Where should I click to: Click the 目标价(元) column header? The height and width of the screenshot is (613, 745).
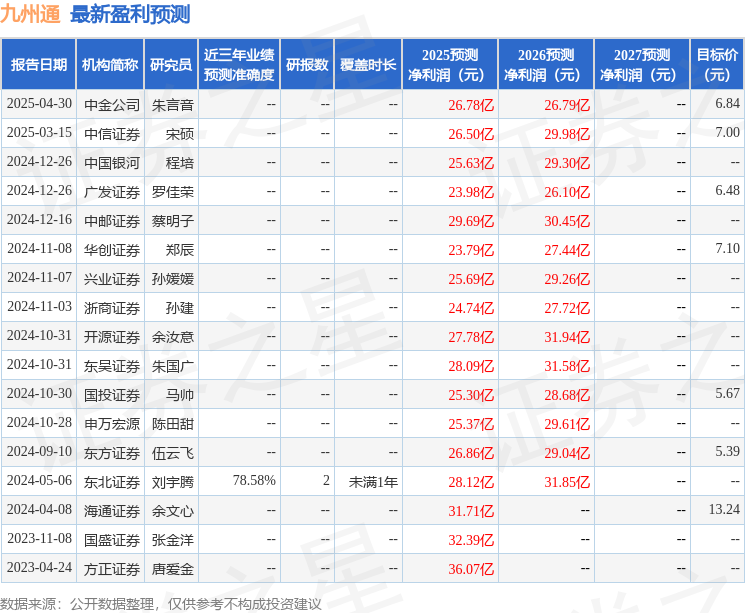tap(717, 65)
